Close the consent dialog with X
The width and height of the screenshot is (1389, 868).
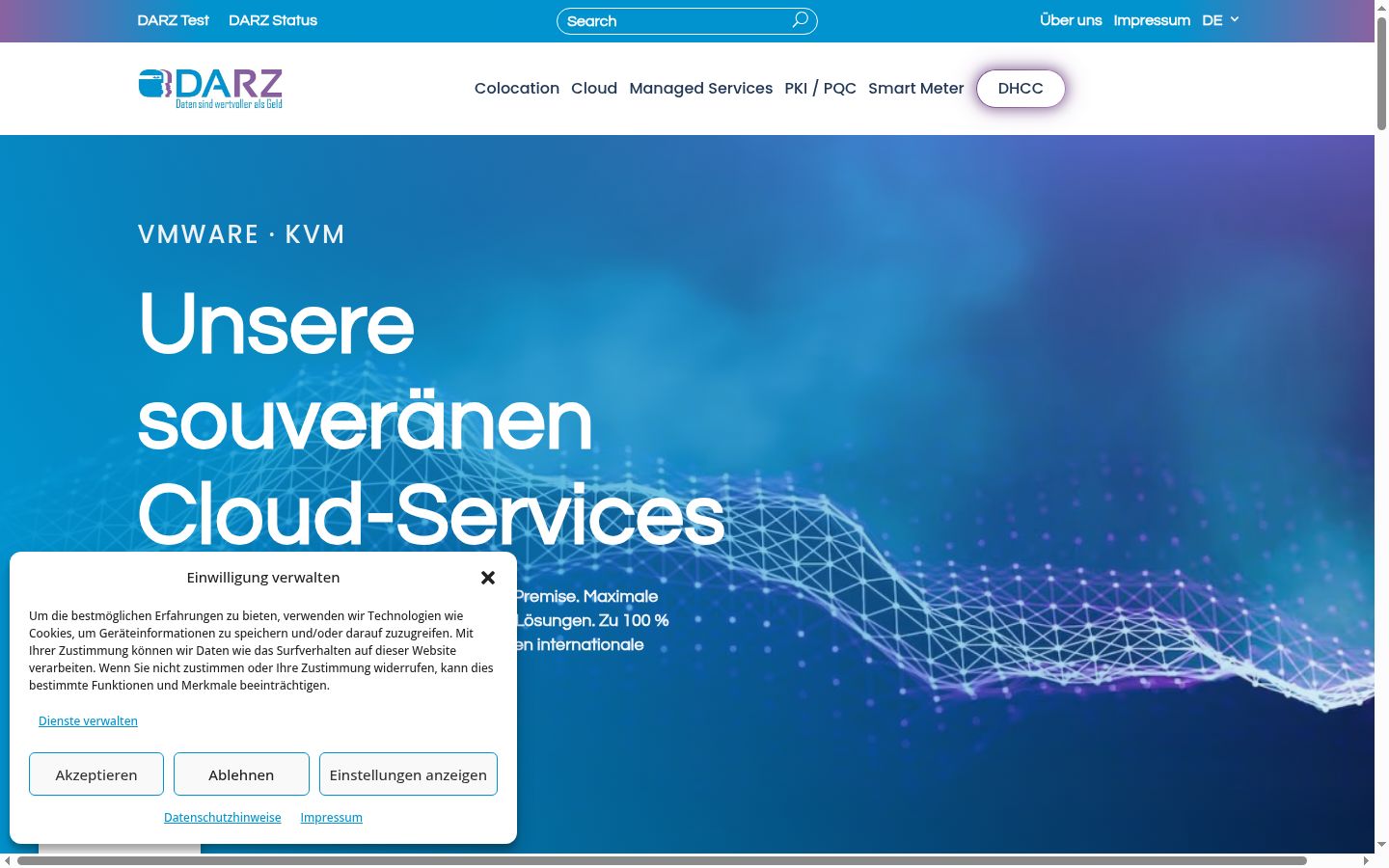click(488, 578)
